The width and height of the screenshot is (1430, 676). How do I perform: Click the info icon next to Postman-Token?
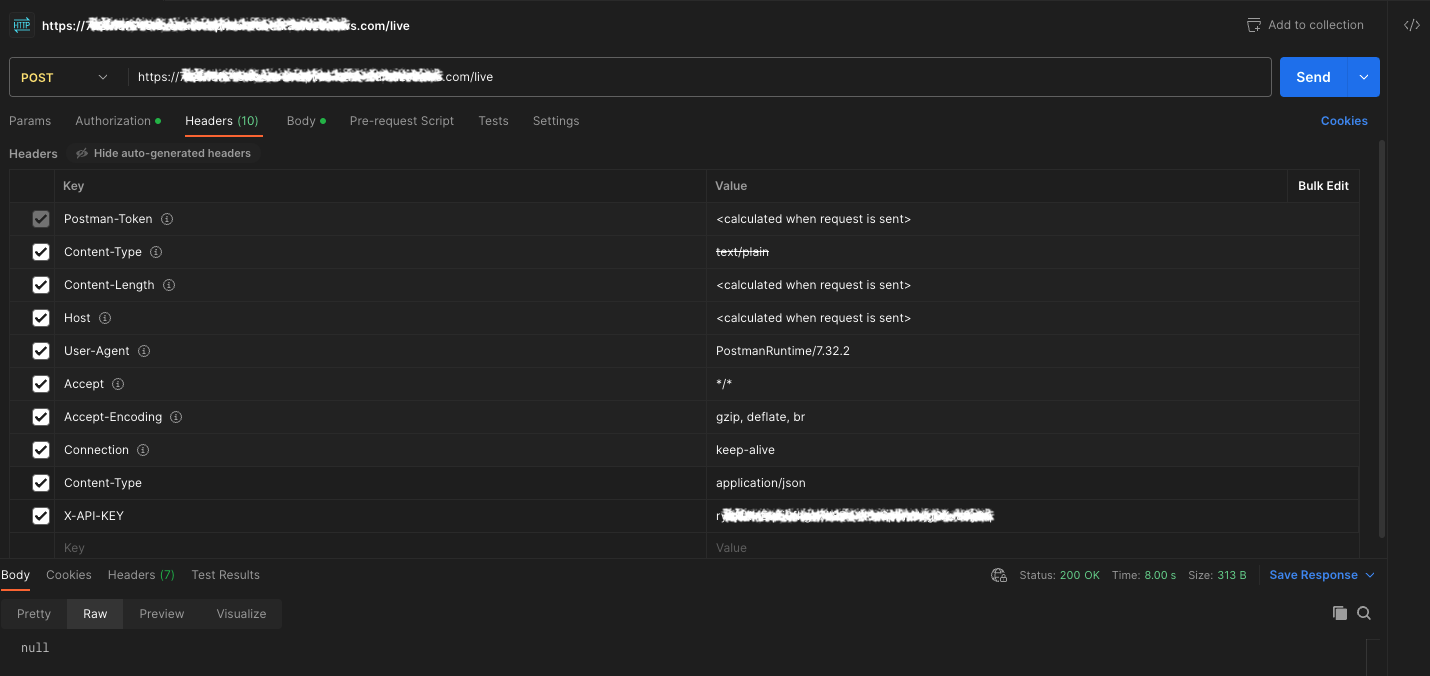167,218
